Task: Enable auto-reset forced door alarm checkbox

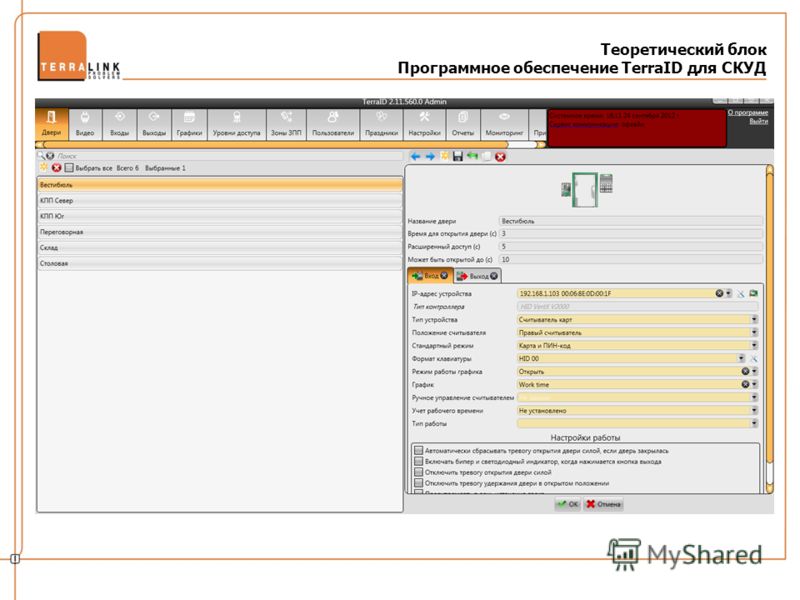Action: pyautogui.click(x=418, y=451)
